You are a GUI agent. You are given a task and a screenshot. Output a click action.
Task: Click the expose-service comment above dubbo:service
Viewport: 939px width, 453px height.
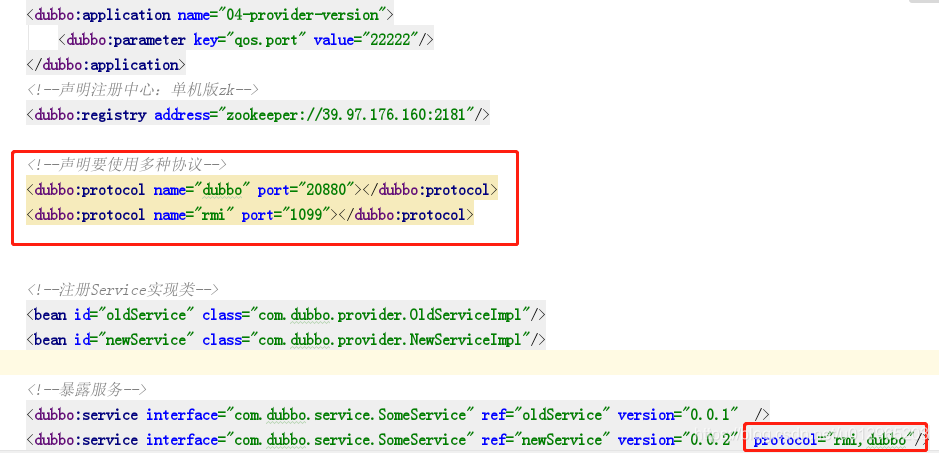pos(87,390)
